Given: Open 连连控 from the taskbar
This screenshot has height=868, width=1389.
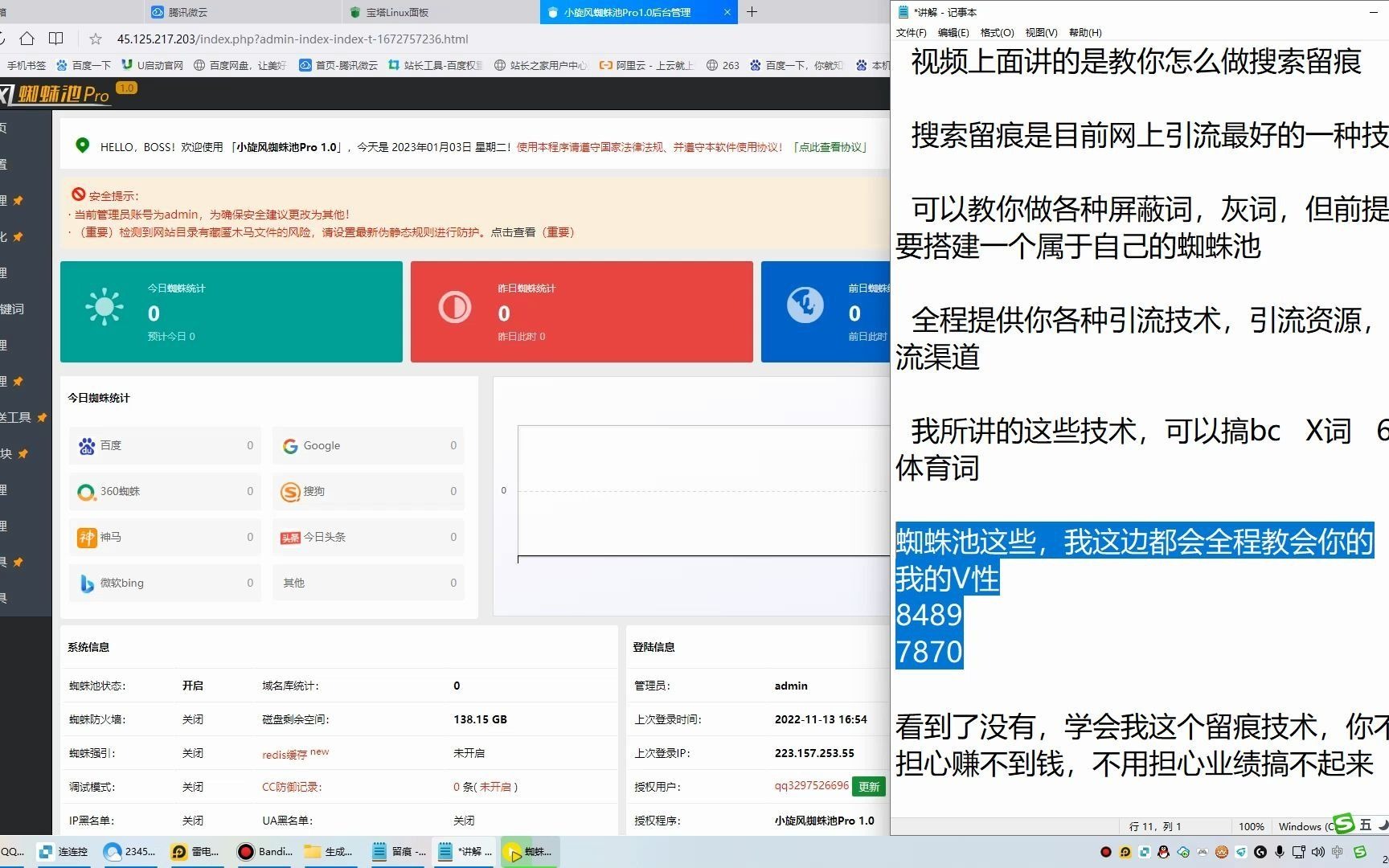Looking at the screenshot, I should click(64, 852).
